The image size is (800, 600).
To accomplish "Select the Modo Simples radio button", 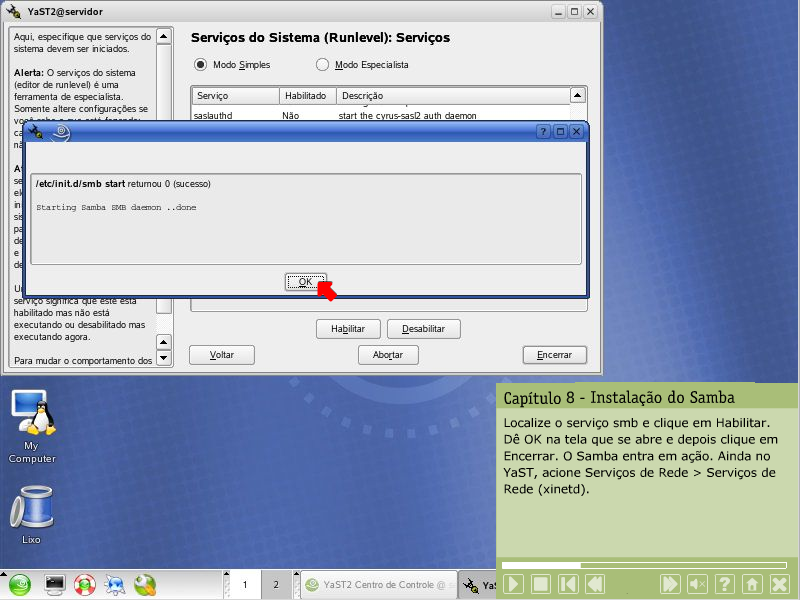I will pyautogui.click(x=201, y=65).
